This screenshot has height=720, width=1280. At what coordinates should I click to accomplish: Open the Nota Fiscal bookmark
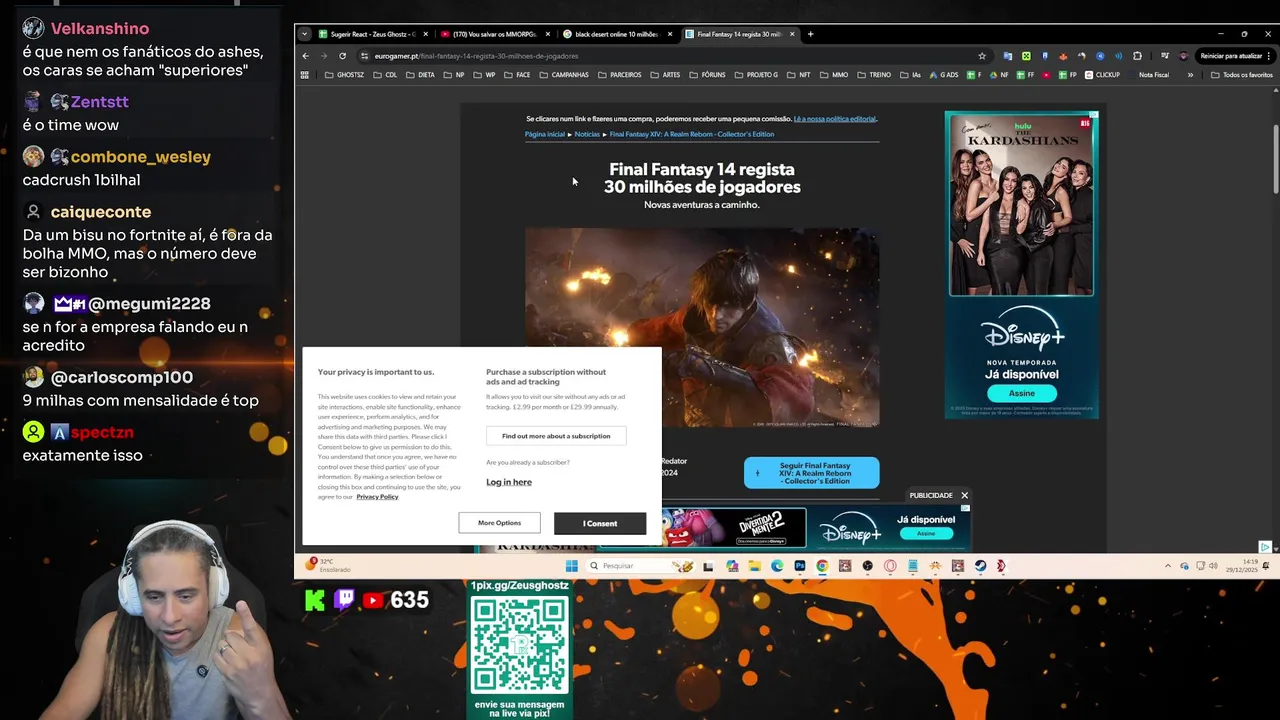tap(1153, 75)
